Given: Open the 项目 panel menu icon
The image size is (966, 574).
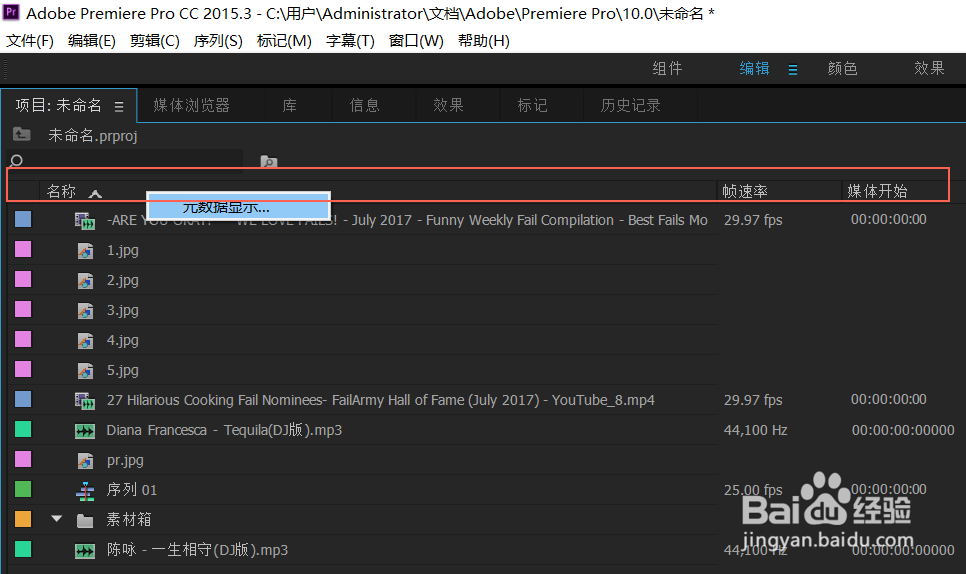Looking at the screenshot, I should click(x=119, y=107).
